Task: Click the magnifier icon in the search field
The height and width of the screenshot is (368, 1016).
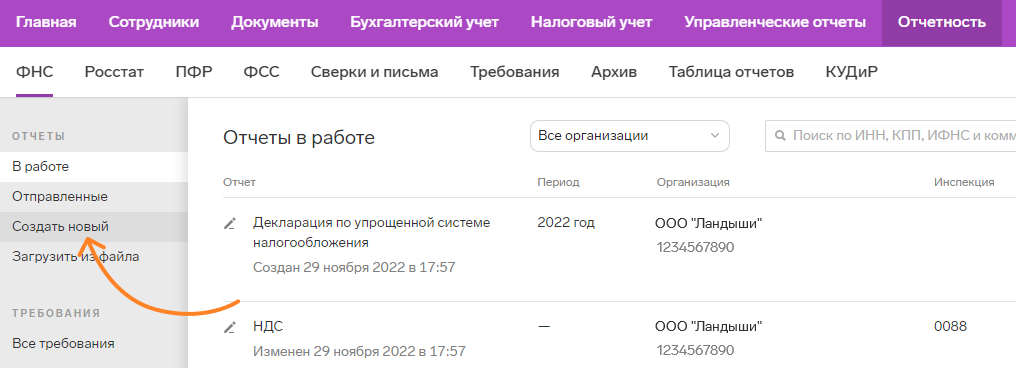Action: [781, 136]
